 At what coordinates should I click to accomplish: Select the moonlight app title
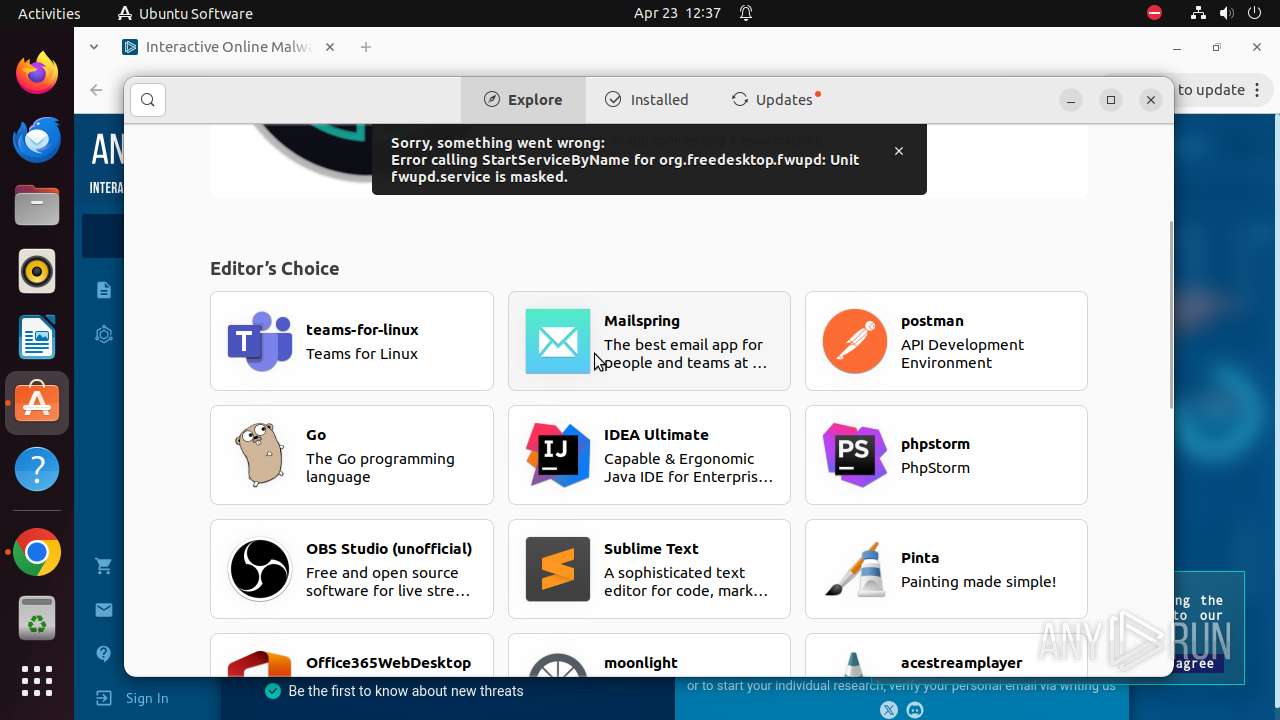coord(641,662)
